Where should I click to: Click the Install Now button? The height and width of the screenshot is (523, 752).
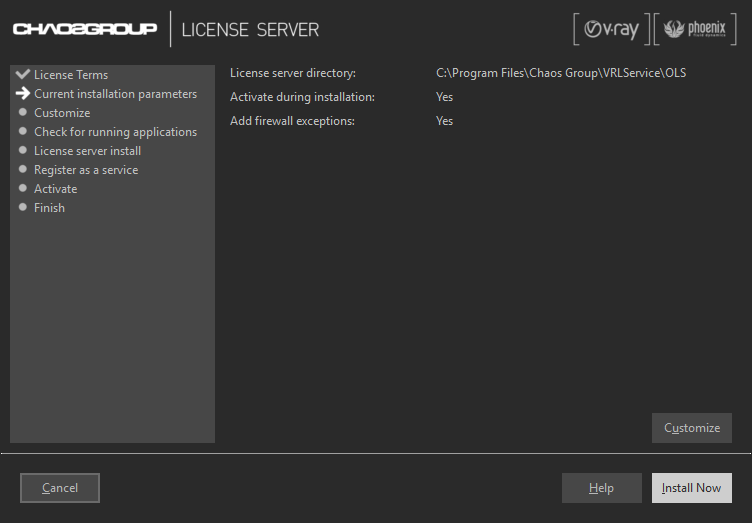[x=692, y=488]
